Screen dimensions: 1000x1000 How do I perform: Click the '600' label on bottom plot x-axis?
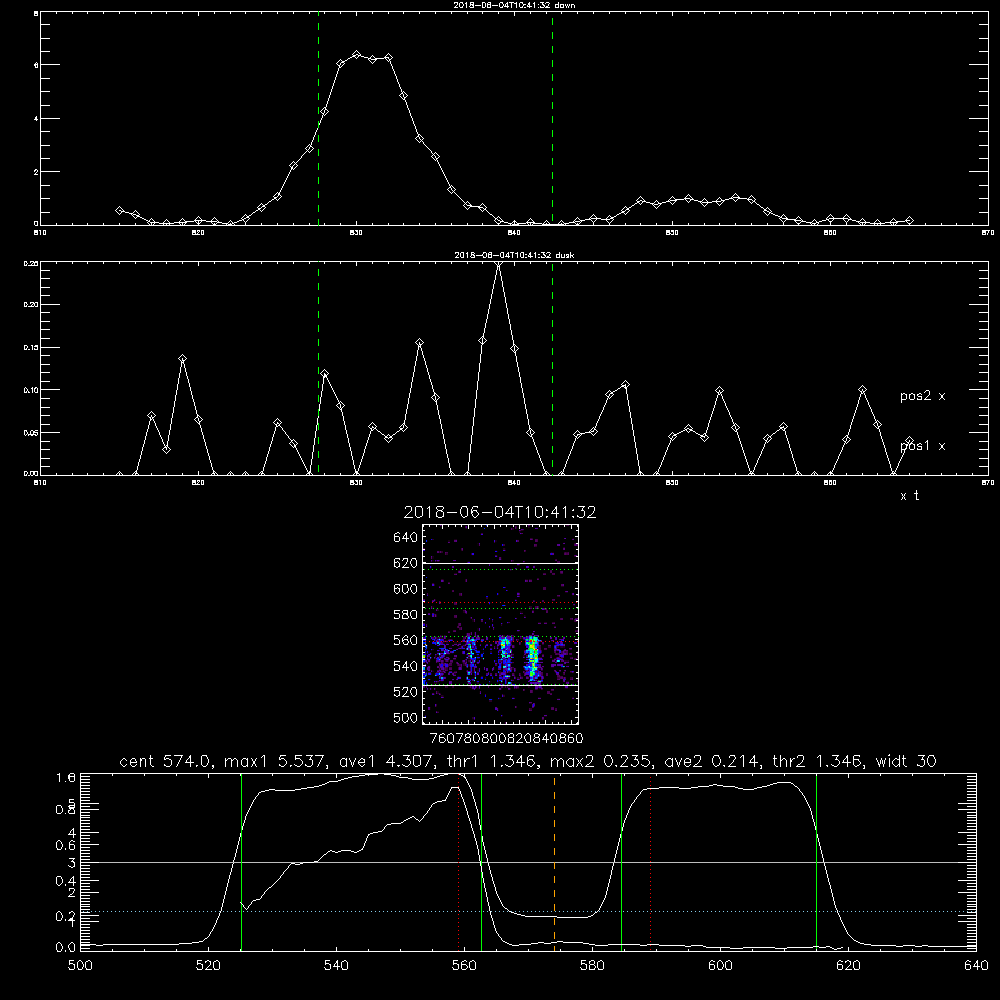pos(720,966)
